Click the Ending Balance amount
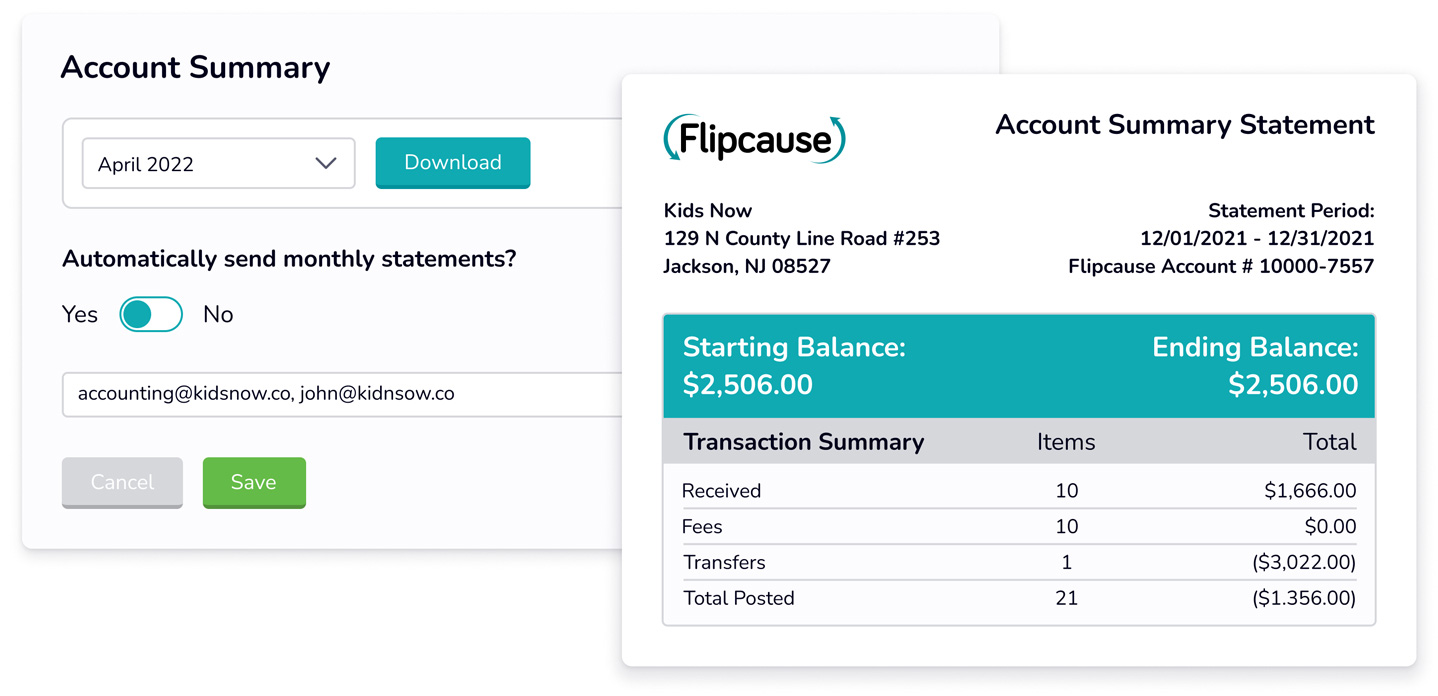1438x696 pixels. (1293, 385)
